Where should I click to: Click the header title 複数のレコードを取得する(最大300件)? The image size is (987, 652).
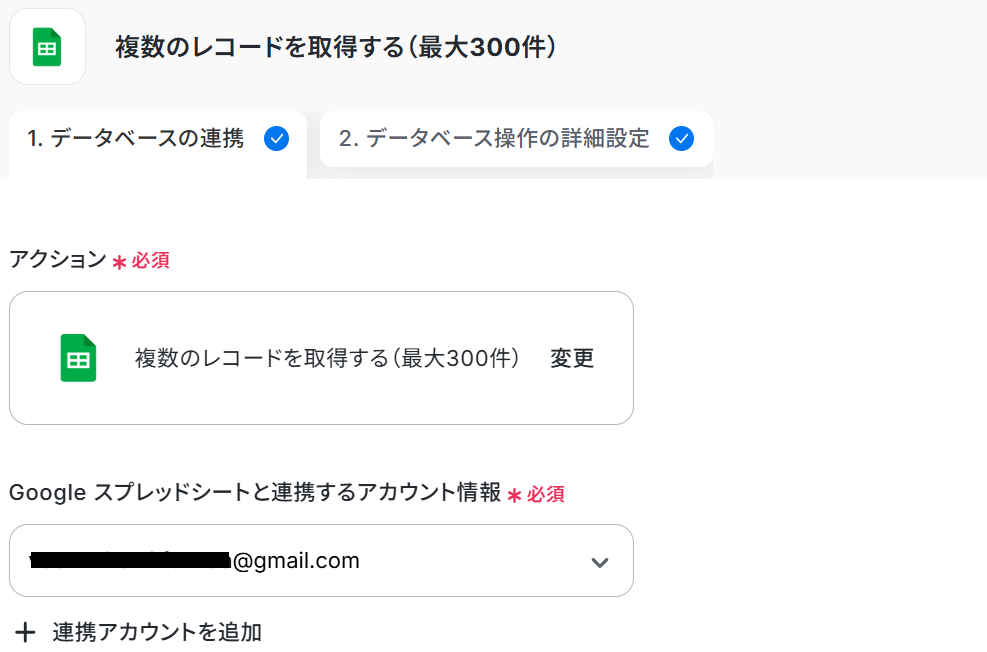(335, 47)
